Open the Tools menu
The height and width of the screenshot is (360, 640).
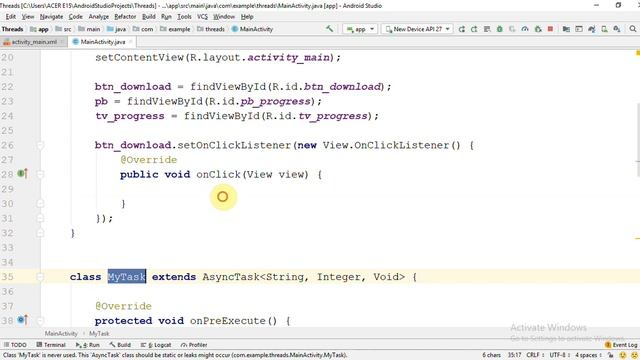(184, 17)
